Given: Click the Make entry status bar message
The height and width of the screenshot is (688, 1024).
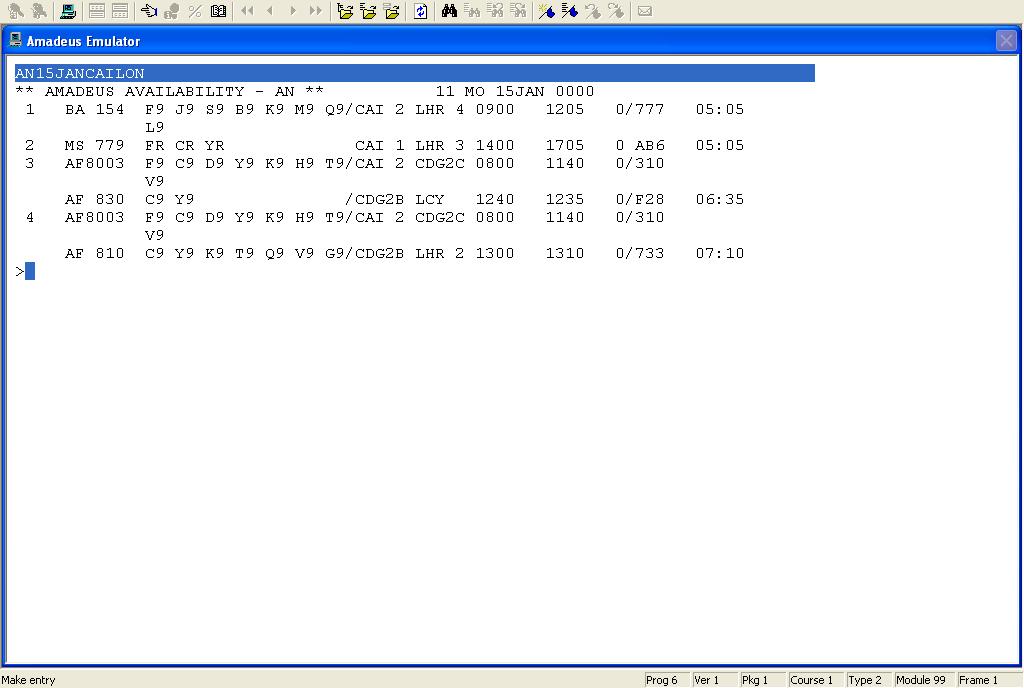Looking at the screenshot, I should [28, 680].
